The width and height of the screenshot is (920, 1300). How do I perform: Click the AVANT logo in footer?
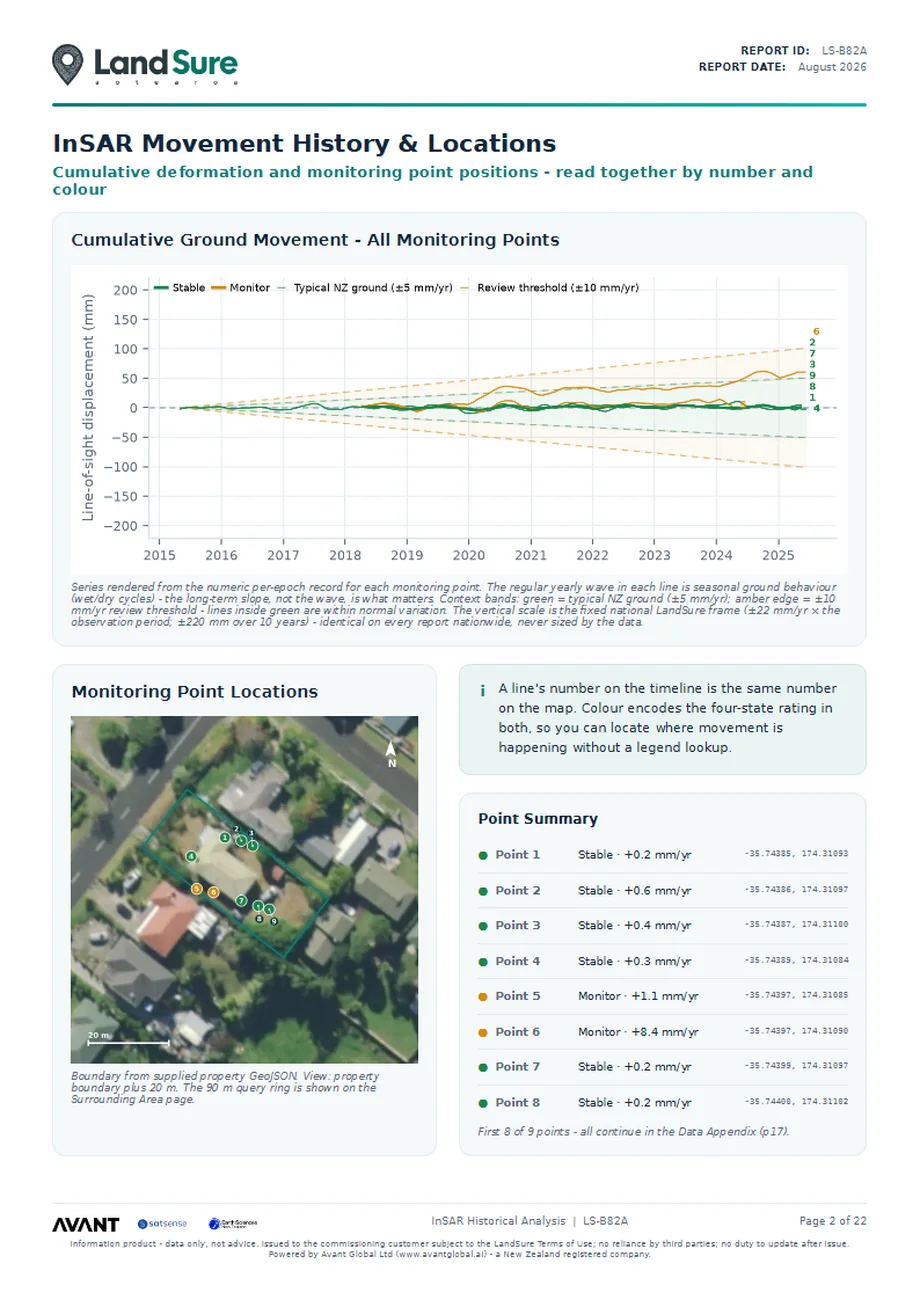coord(86,1224)
